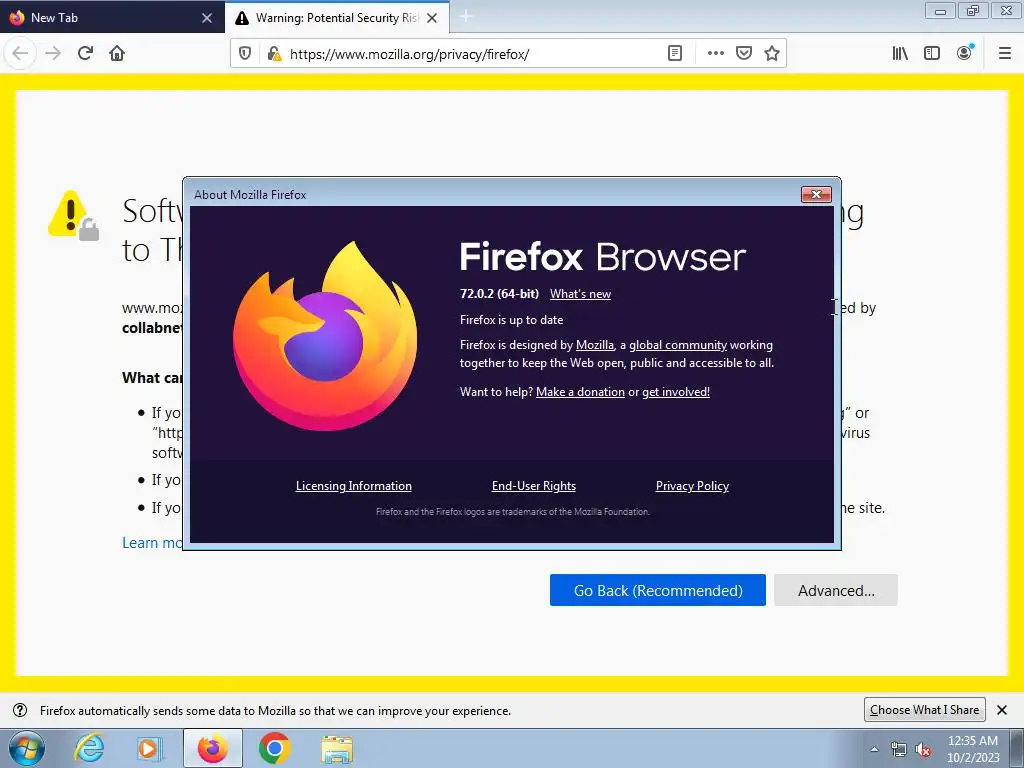Close the About Mozilla Firefox dialog
The height and width of the screenshot is (768, 1024).
[x=816, y=195]
